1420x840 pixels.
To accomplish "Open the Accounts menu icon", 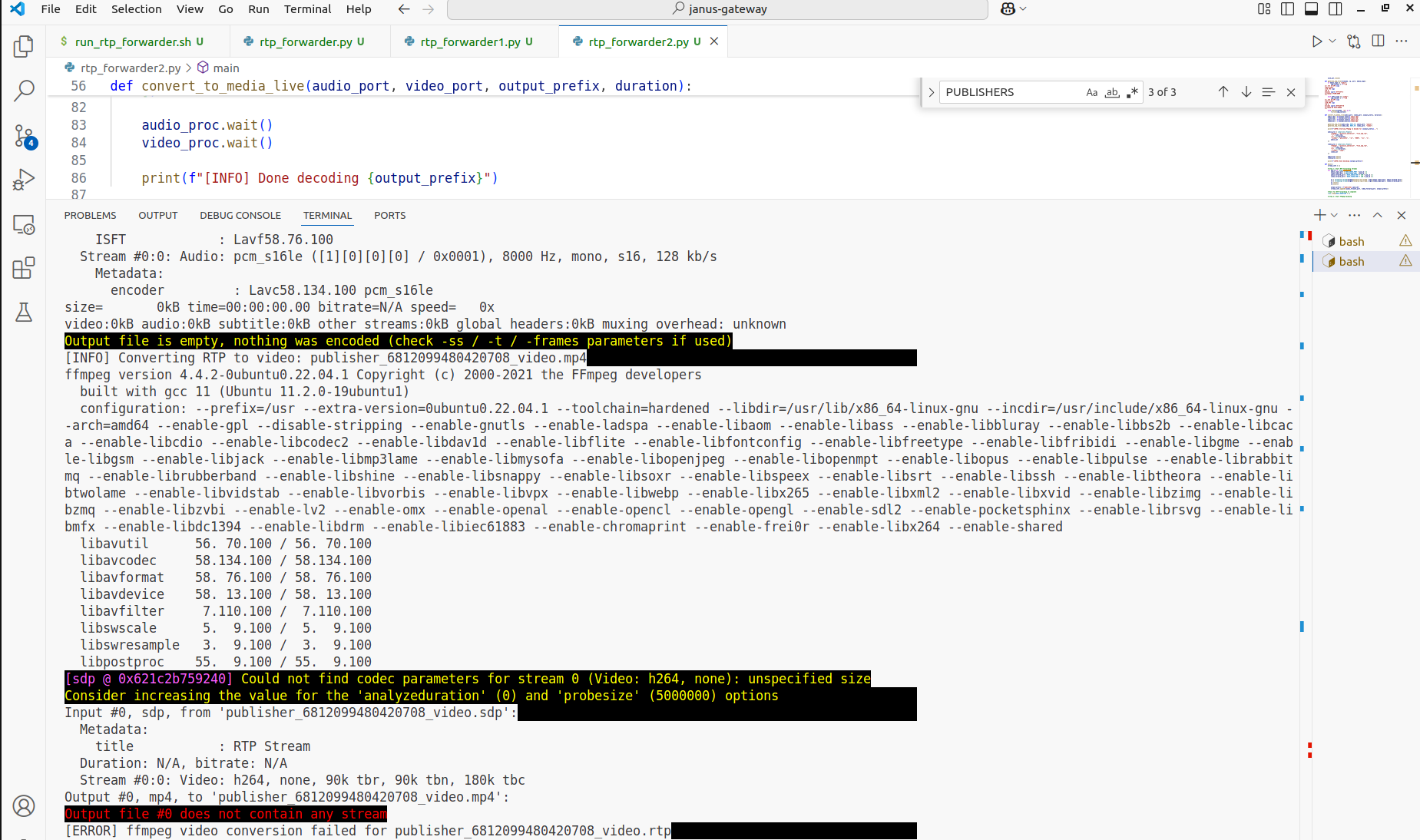I will coord(24,806).
